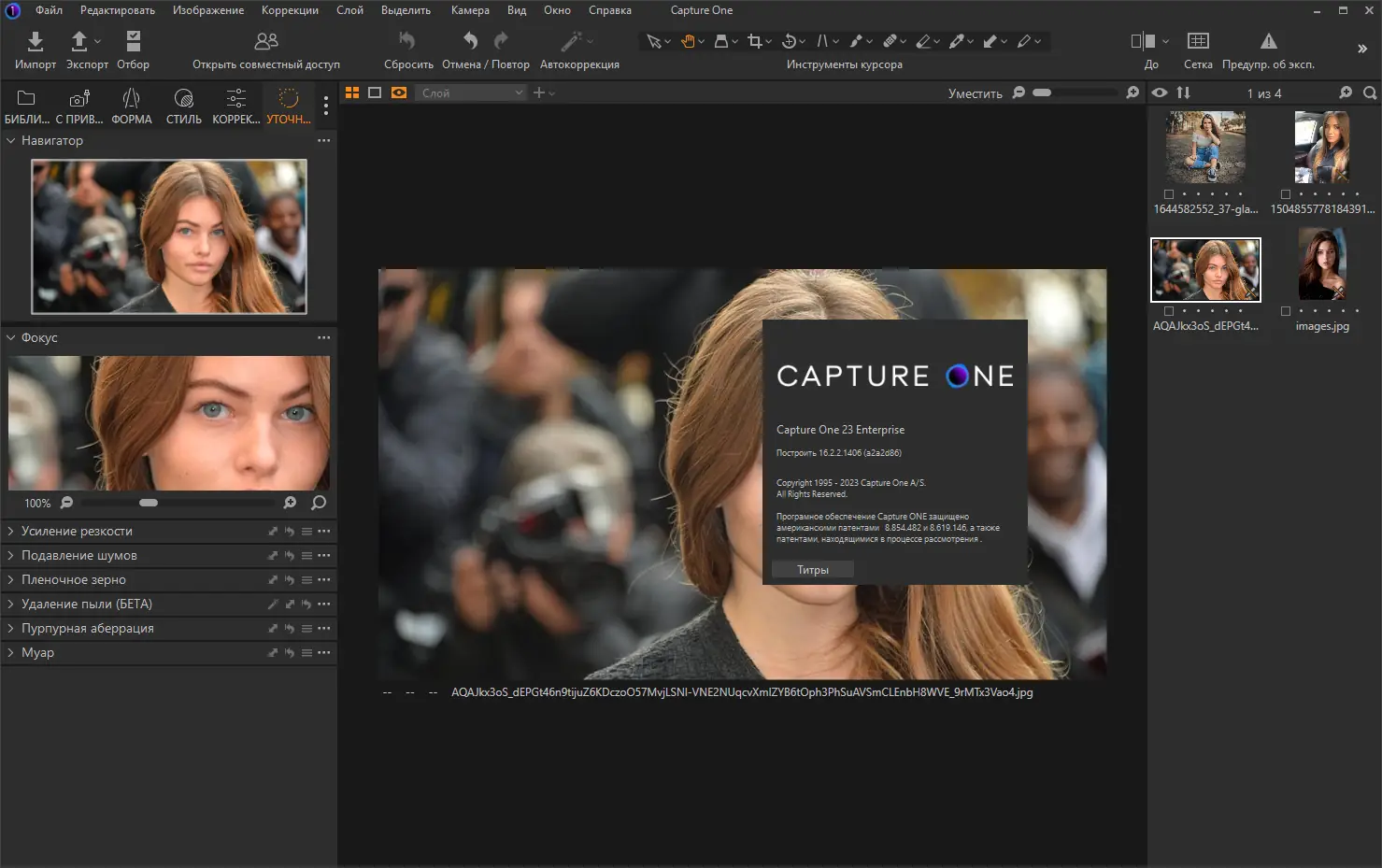Click the Import icon in toolbar
The height and width of the screenshot is (868, 1382).
coord(36,41)
